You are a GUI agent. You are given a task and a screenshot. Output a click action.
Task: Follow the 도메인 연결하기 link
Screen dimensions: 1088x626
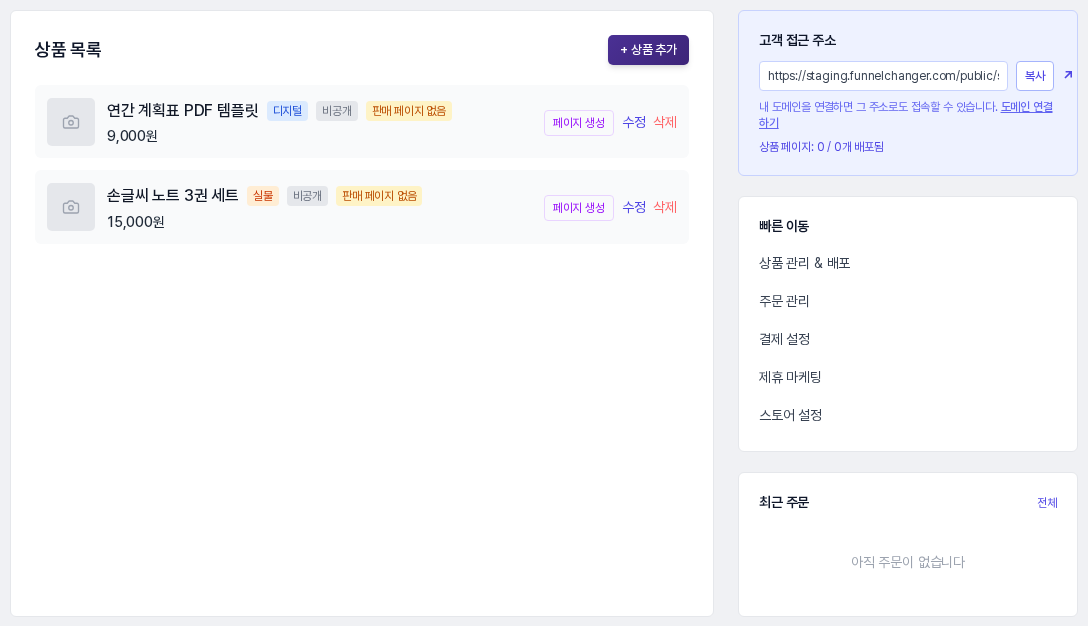(x=1026, y=107)
